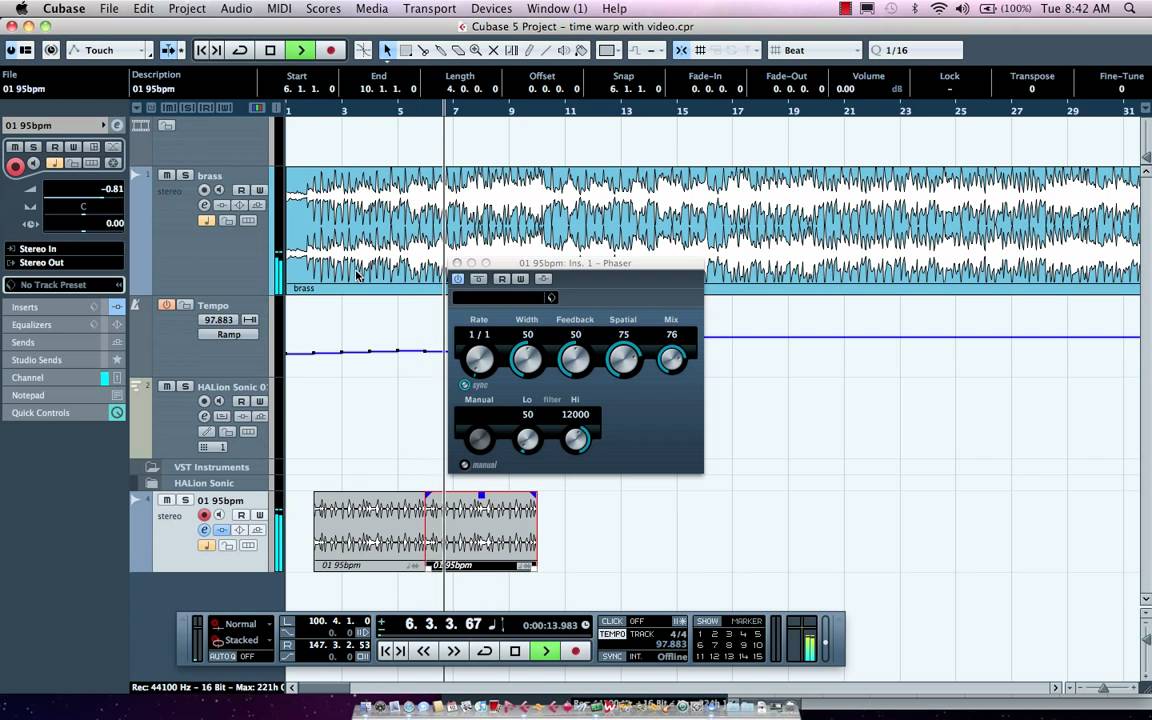The image size is (1152, 720).
Task: Click the toolbar Record button
Action: (331, 50)
